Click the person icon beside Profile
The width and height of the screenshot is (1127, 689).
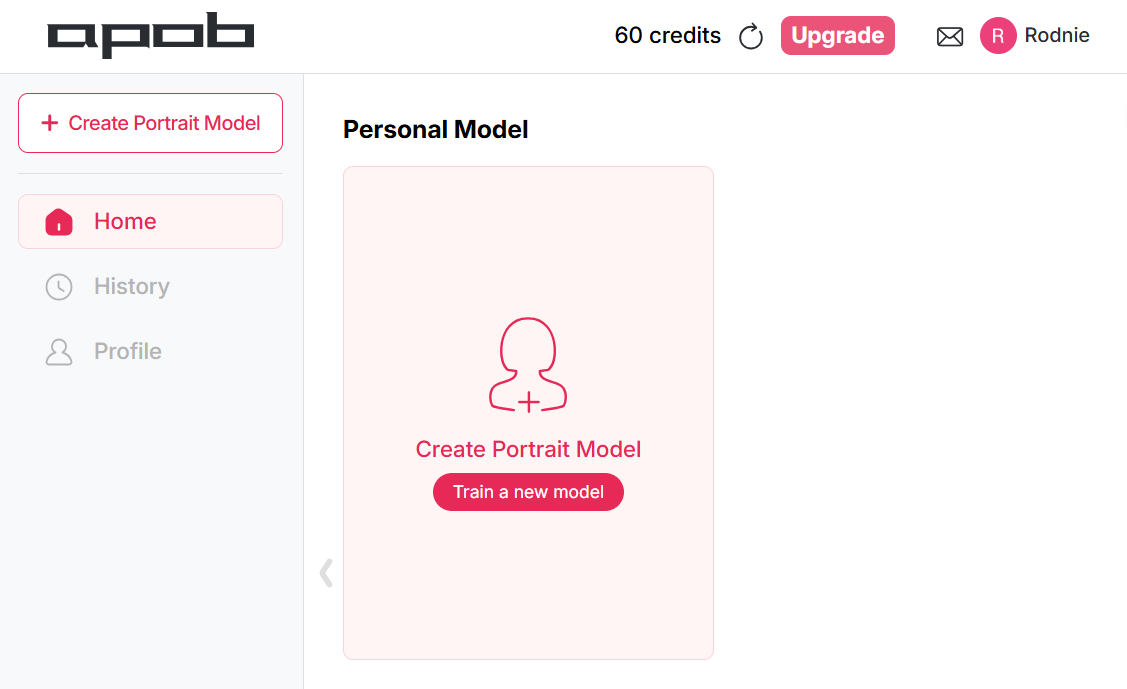[x=59, y=352]
